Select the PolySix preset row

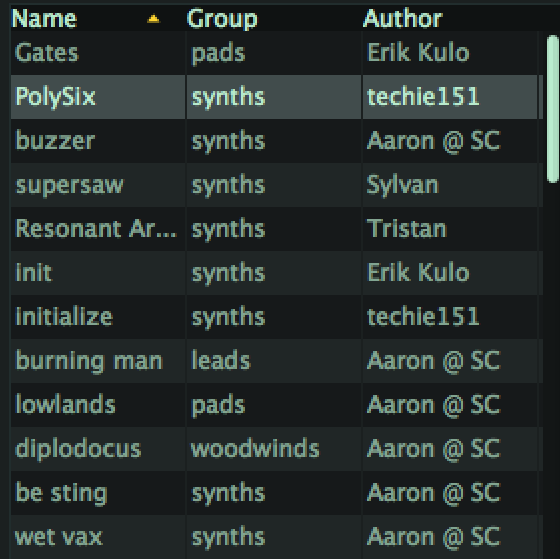pos(277,97)
